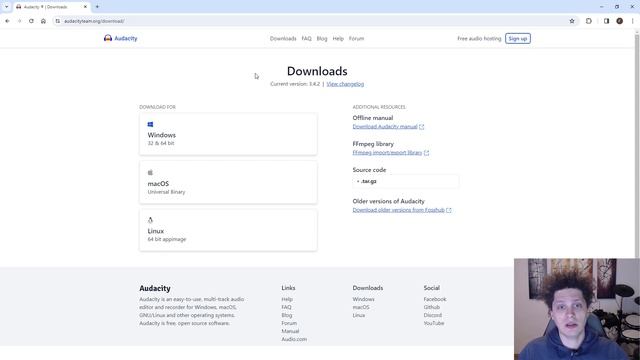Open Forum in the top navigation
Screen dimensions: 640x360
[x=356, y=38]
